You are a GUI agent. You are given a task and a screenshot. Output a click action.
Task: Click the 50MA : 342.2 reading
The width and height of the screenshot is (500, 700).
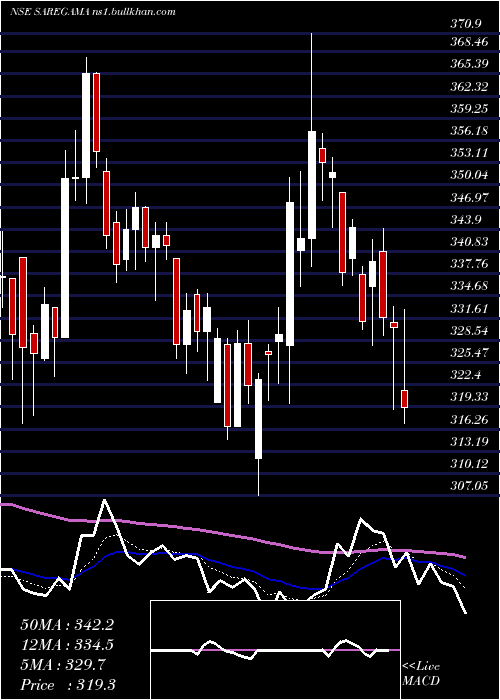(67, 625)
